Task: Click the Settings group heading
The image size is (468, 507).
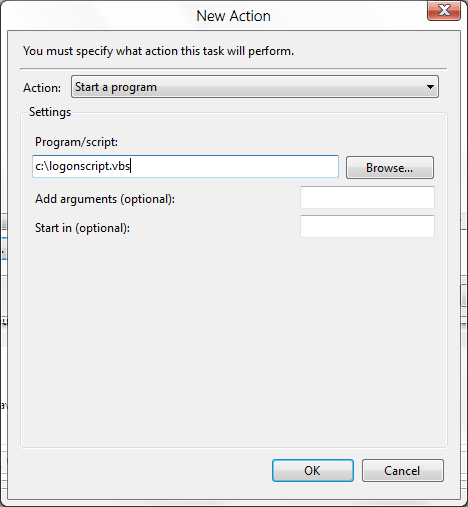Action: pos(50,112)
